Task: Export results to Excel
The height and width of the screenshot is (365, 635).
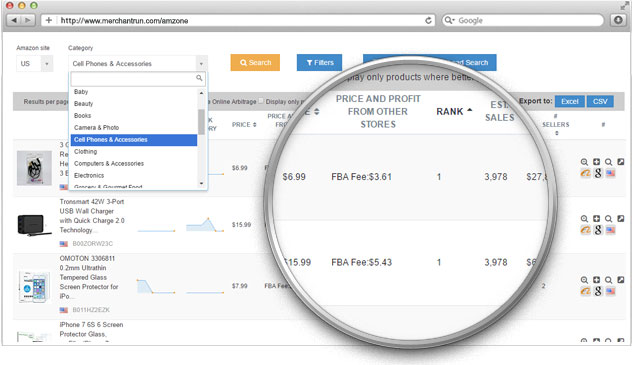Action: [x=569, y=101]
